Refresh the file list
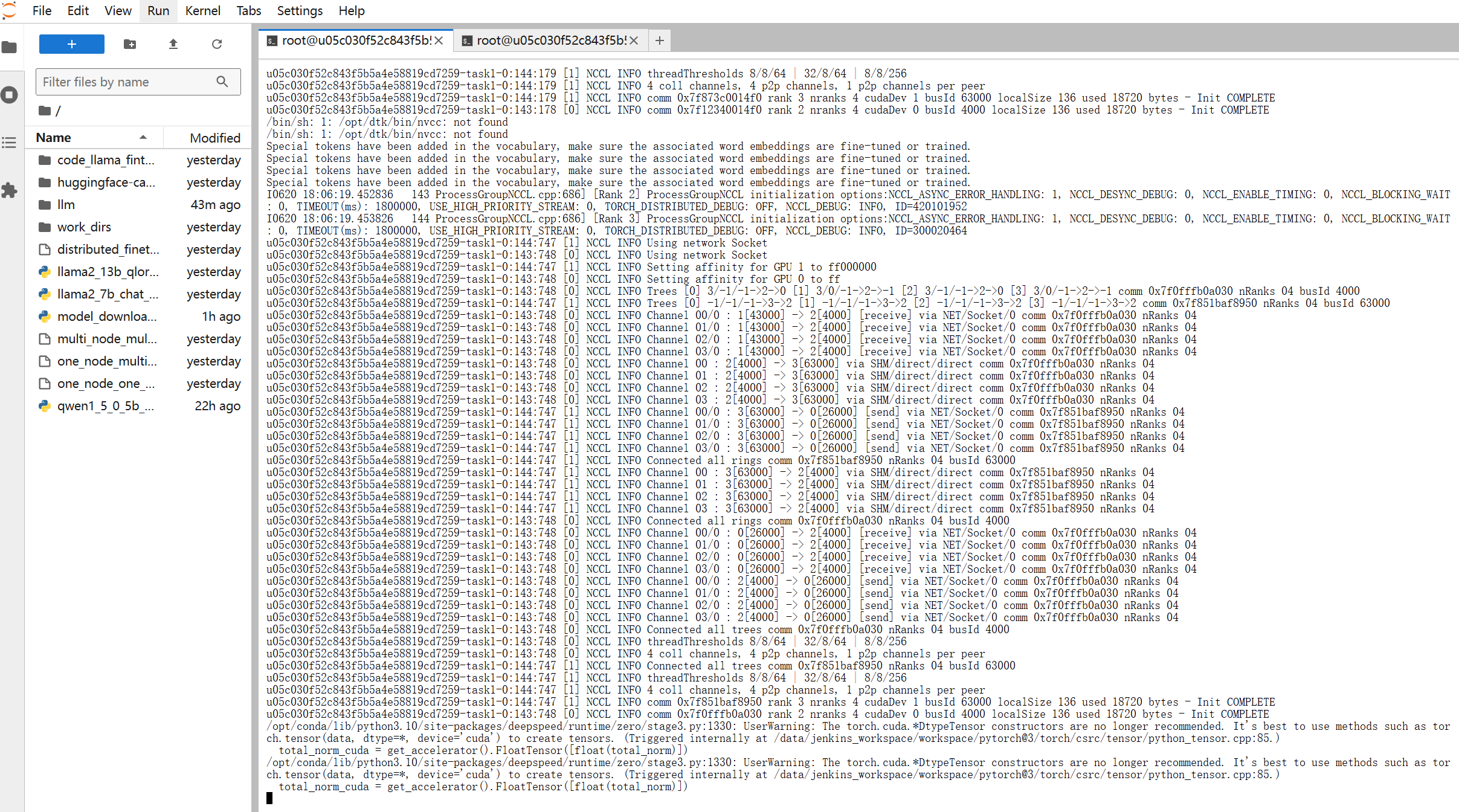Image resolution: width=1459 pixels, height=812 pixels. point(217,44)
